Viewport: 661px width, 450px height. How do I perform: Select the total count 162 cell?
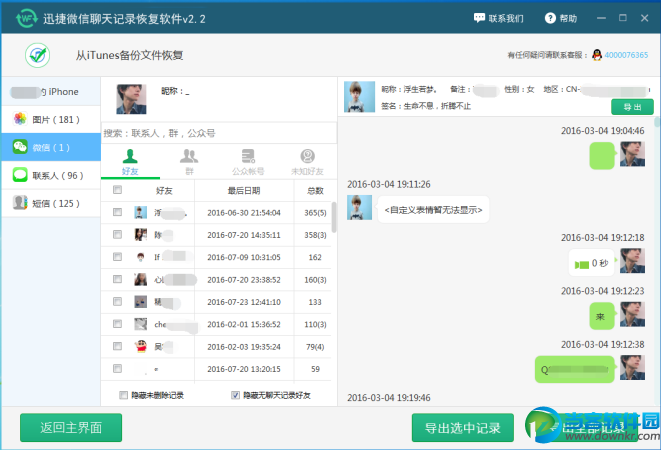[315, 257]
